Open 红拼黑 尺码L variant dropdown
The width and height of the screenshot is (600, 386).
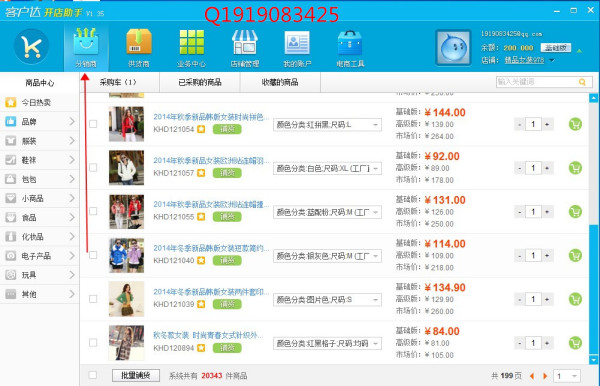(x=327, y=125)
